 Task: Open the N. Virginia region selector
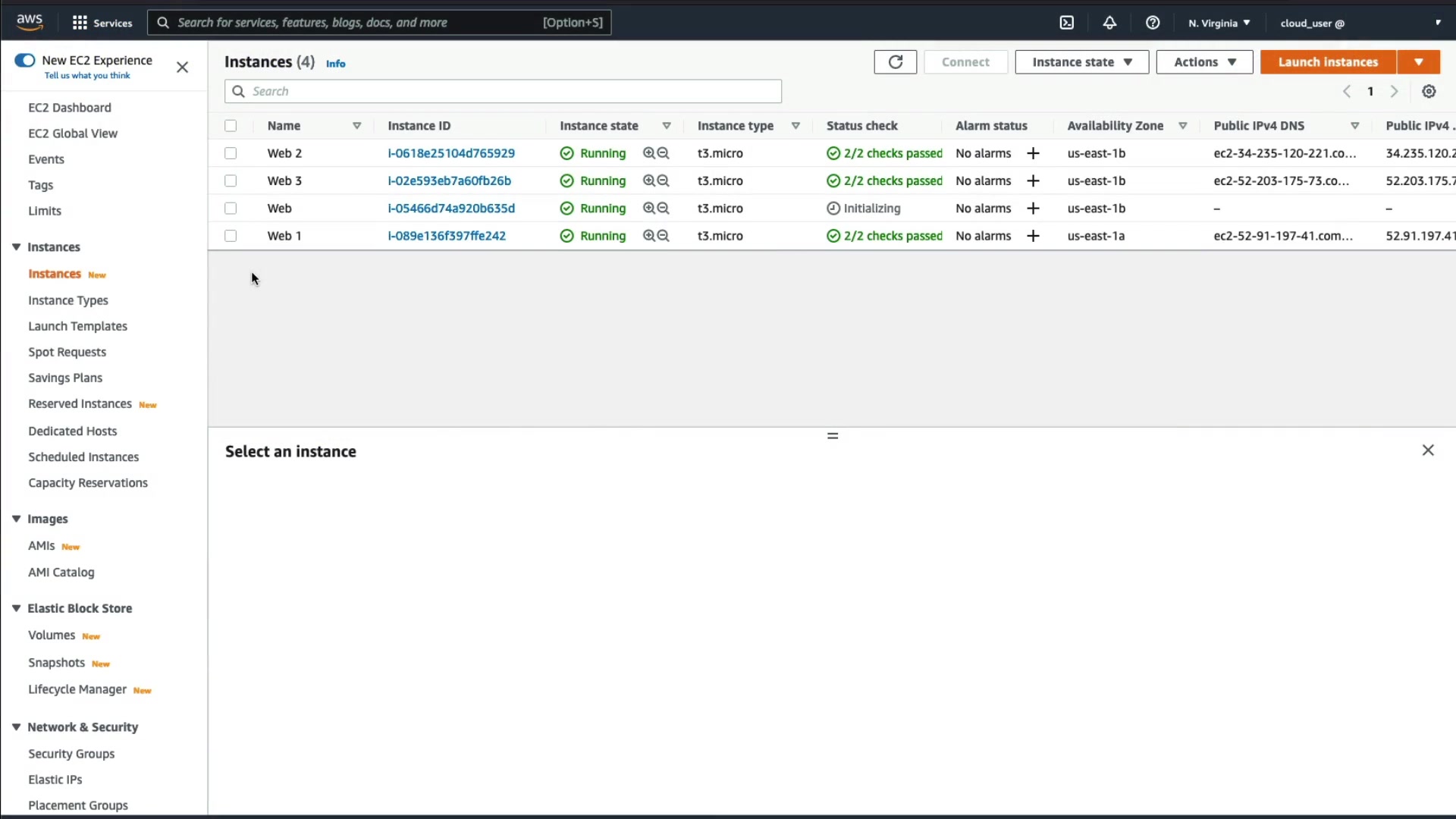1219,23
